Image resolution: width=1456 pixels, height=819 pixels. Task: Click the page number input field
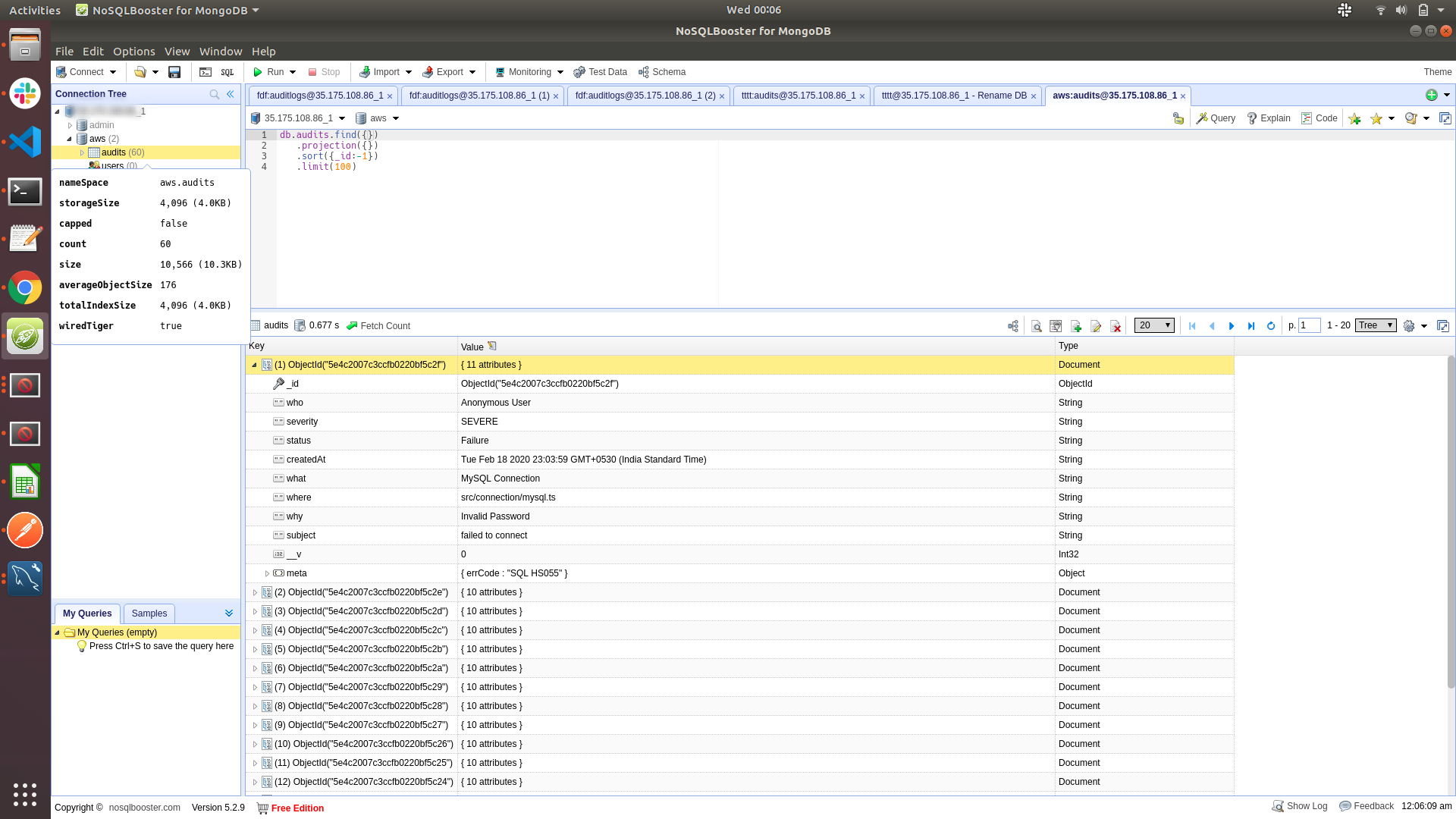[1310, 325]
